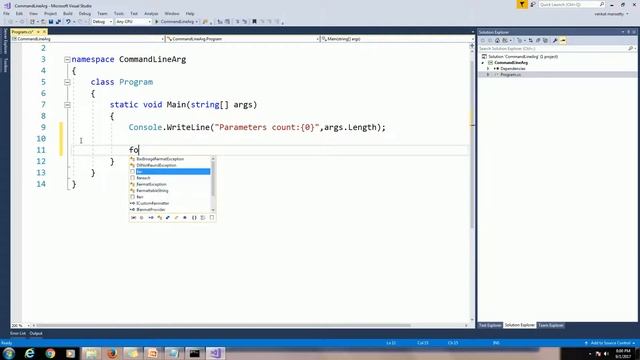The width and height of the screenshot is (640, 360).
Task: Open the CommandLineArg project navigation dropdown
Action: click(x=88, y=39)
